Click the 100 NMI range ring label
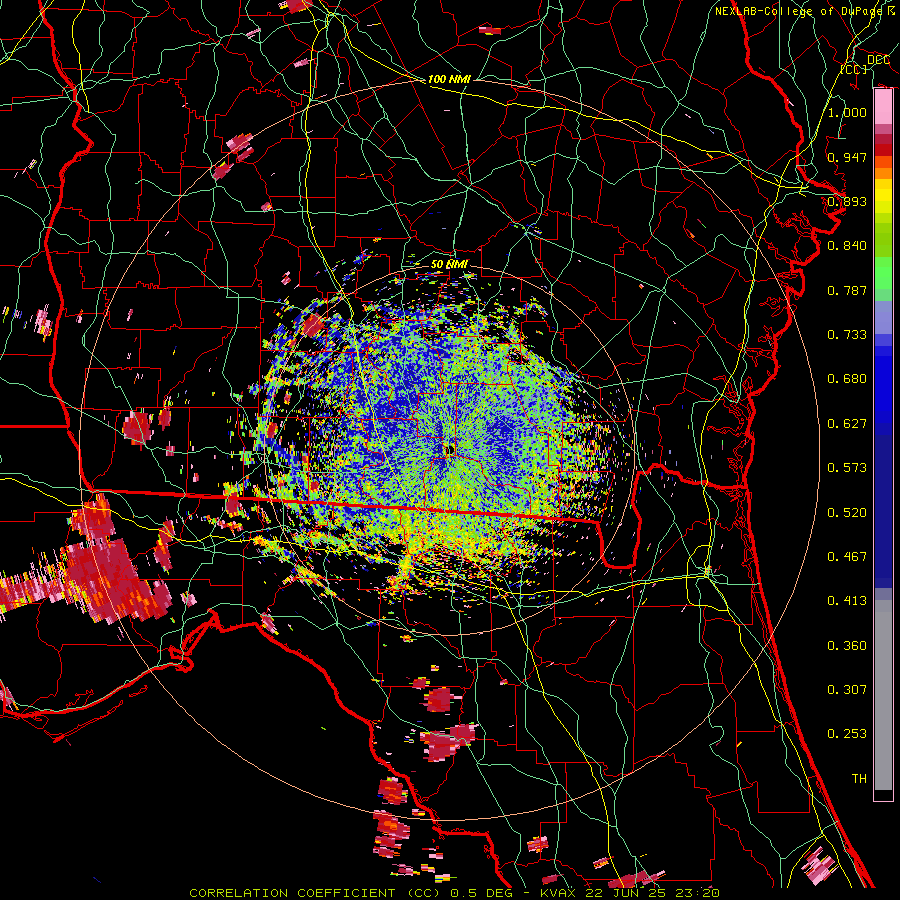 (x=449, y=79)
